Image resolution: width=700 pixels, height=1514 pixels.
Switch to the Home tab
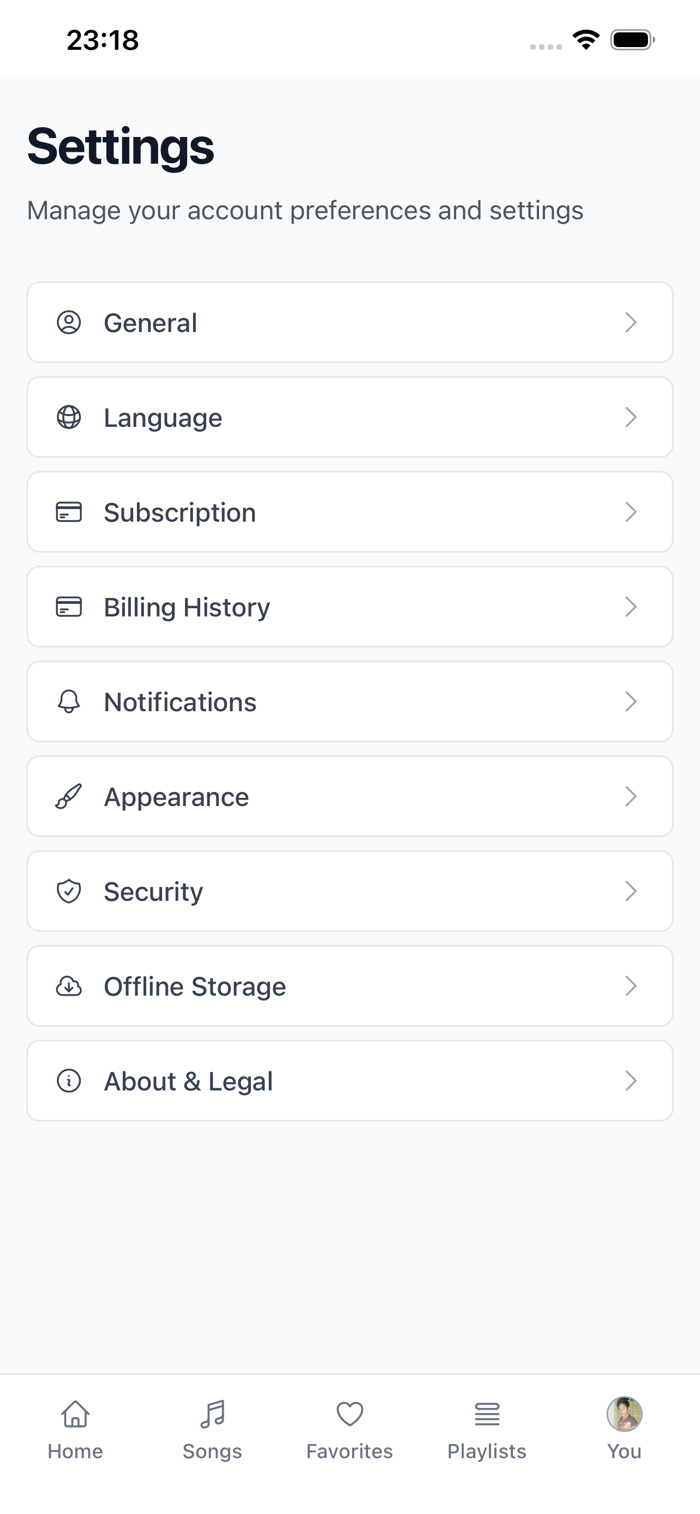(75, 1429)
